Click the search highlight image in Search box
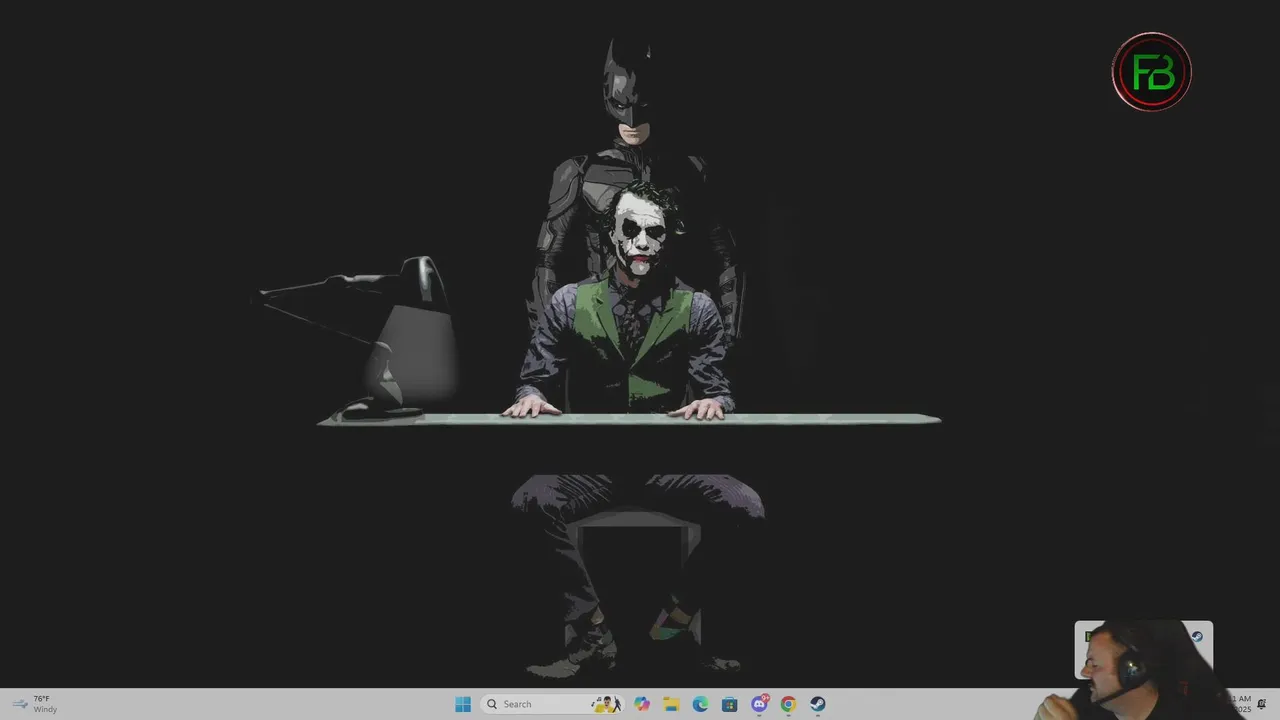The height and width of the screenshot is (720, 1280). point(606,704)
